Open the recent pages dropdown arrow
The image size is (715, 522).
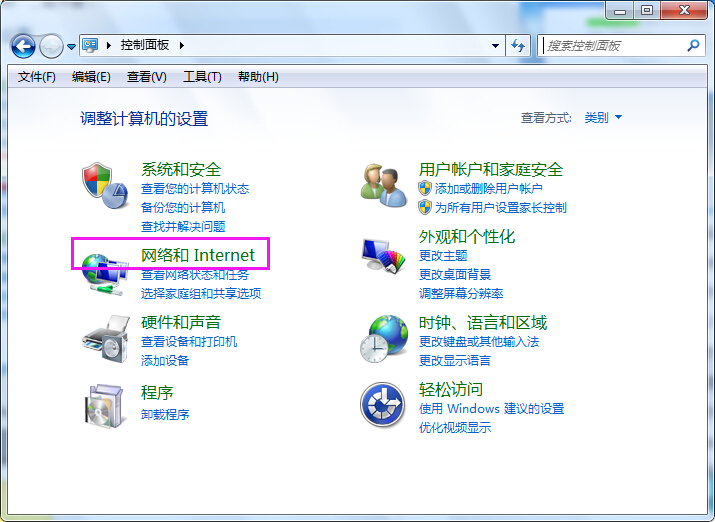(x=71, y=47)
